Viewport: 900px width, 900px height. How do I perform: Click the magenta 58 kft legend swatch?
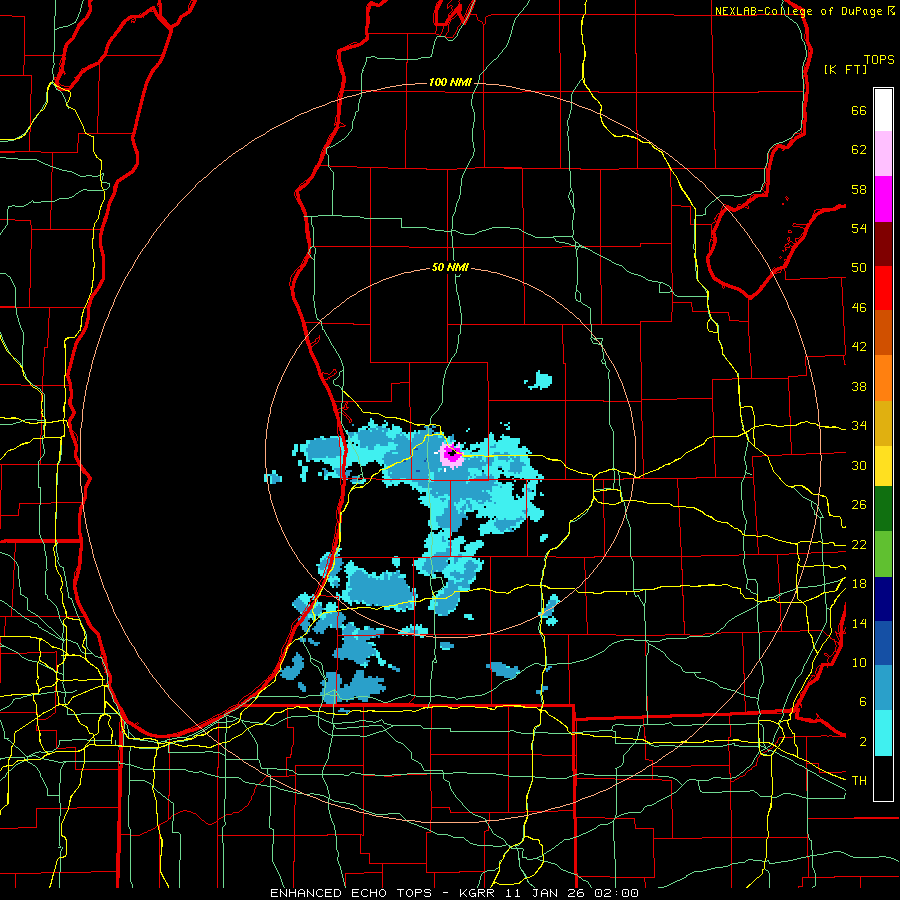(x=883, y=199)
